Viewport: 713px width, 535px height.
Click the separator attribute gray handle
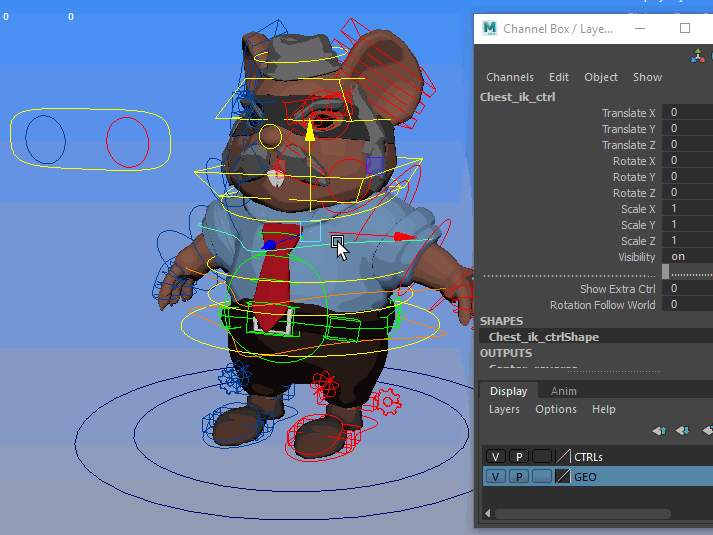click(x=665, y=272)
